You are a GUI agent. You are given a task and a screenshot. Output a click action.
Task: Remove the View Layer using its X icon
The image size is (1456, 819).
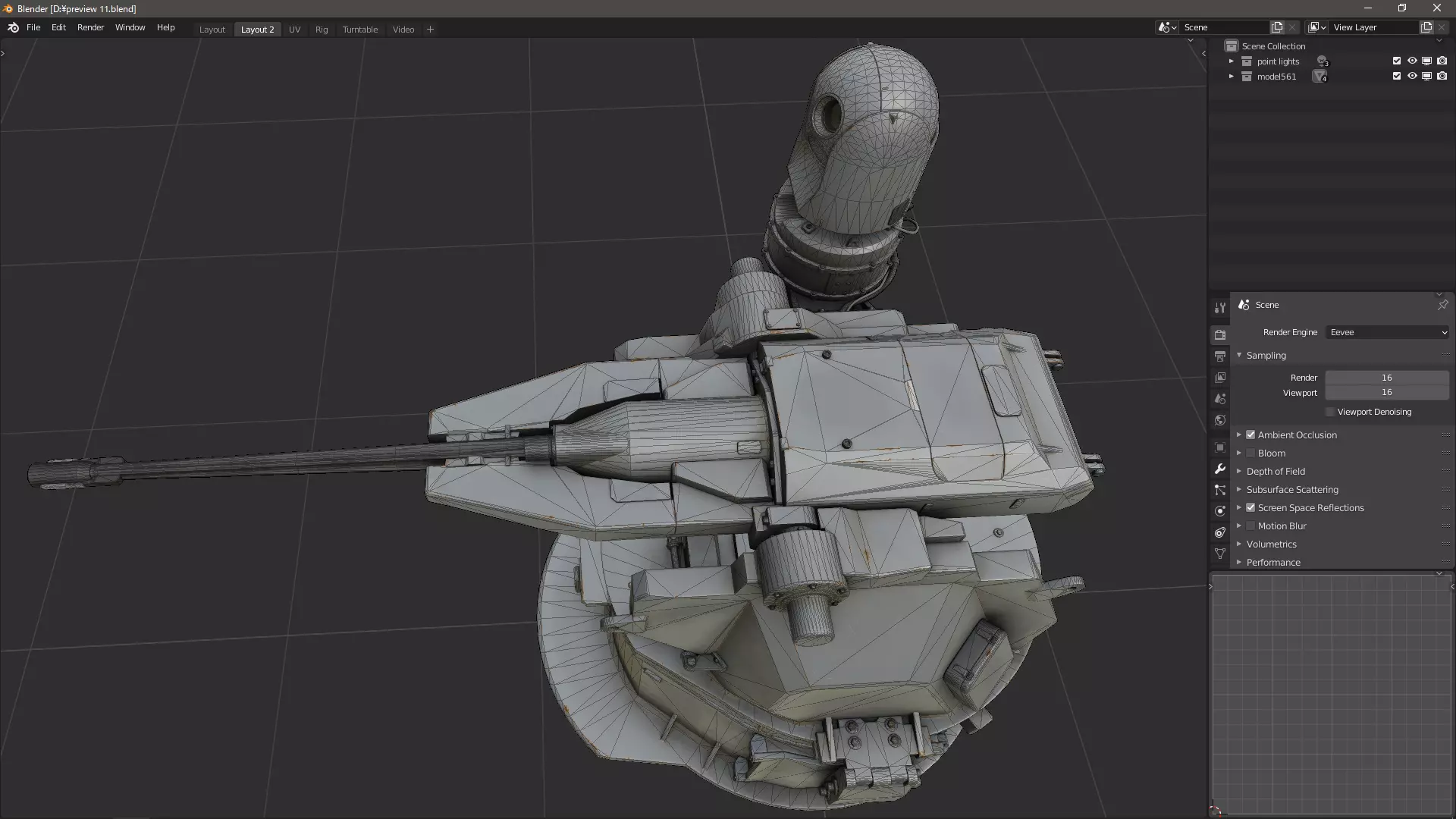click(1442, 27)
